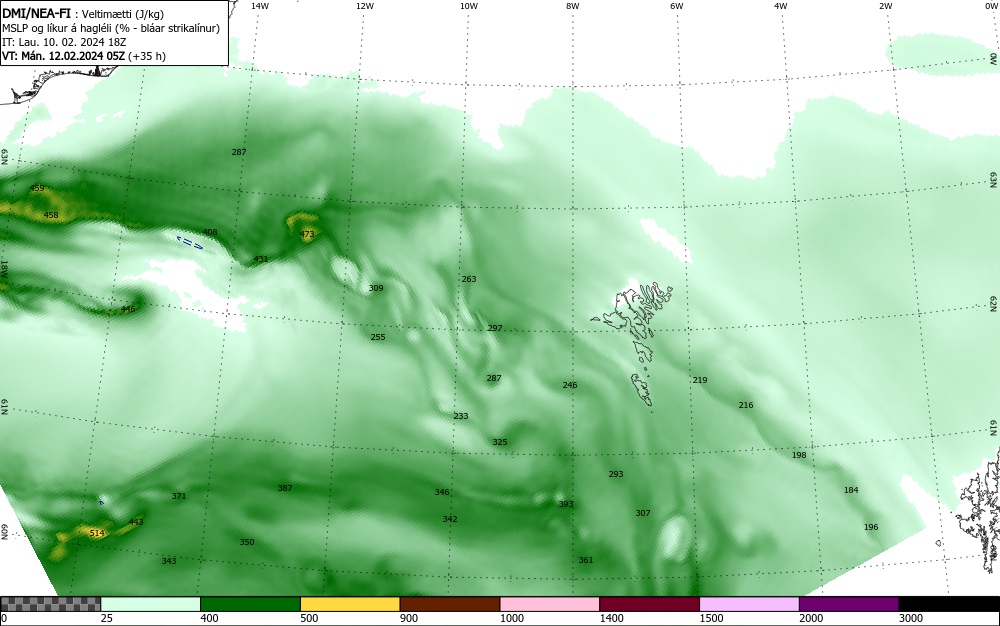The image size is (1000, 626).
Task: Select the light pink 1000–1400 legend swatch
Action: tap(550, 604)
